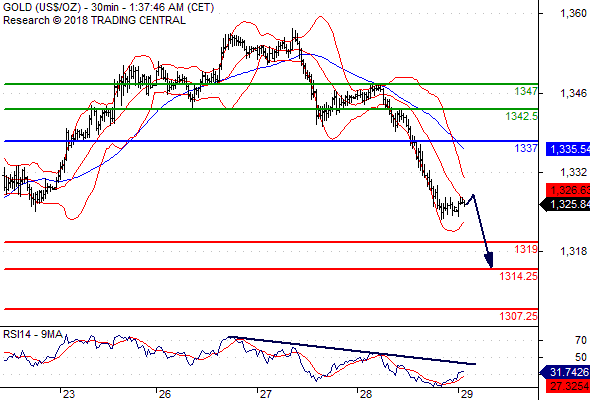
Task: Click the dark blue downward forecast arrowhead
Action: (x=489, y=260)
